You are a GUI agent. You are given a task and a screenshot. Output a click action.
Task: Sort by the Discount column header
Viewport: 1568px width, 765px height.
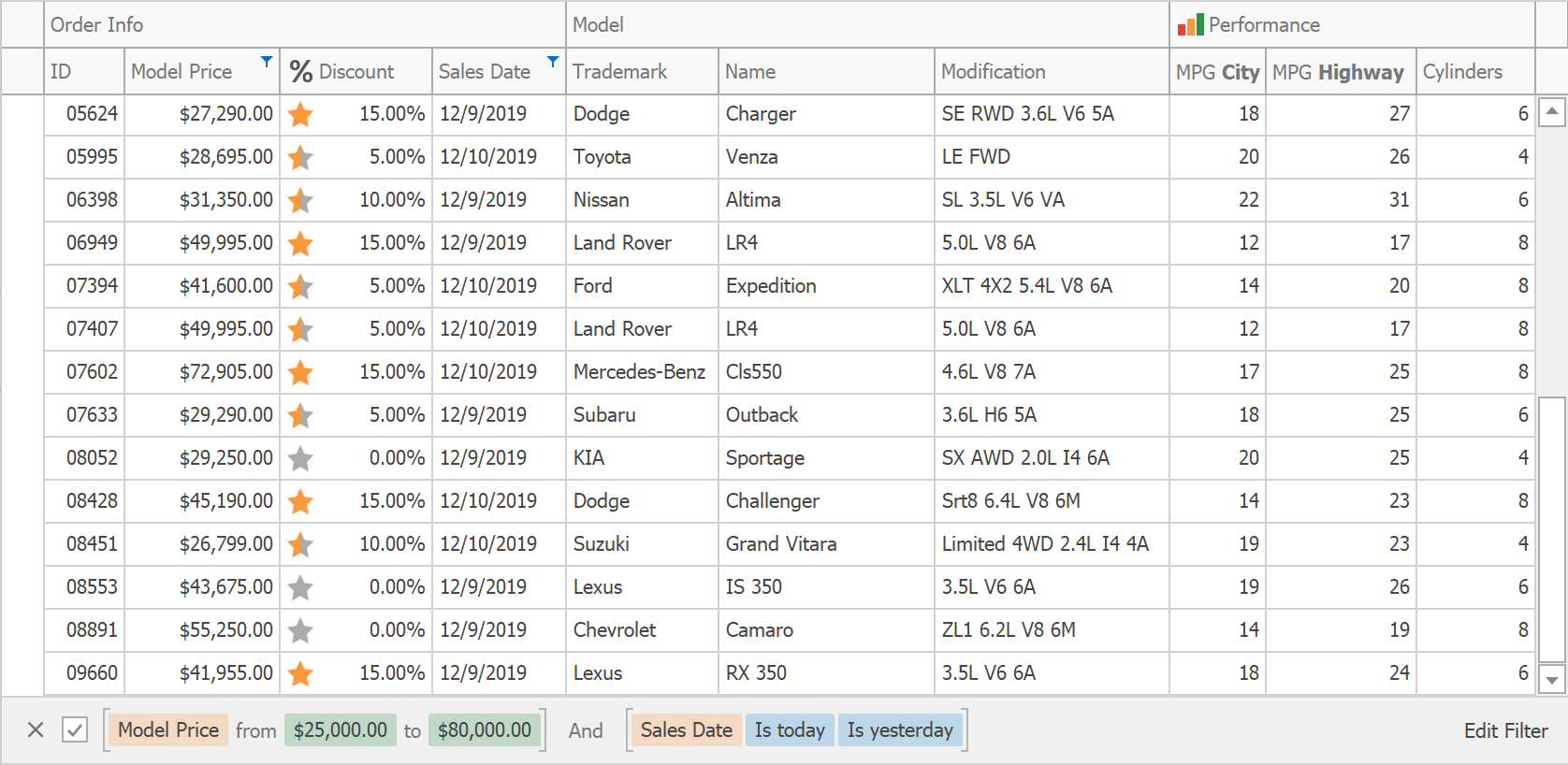[356, 71]
